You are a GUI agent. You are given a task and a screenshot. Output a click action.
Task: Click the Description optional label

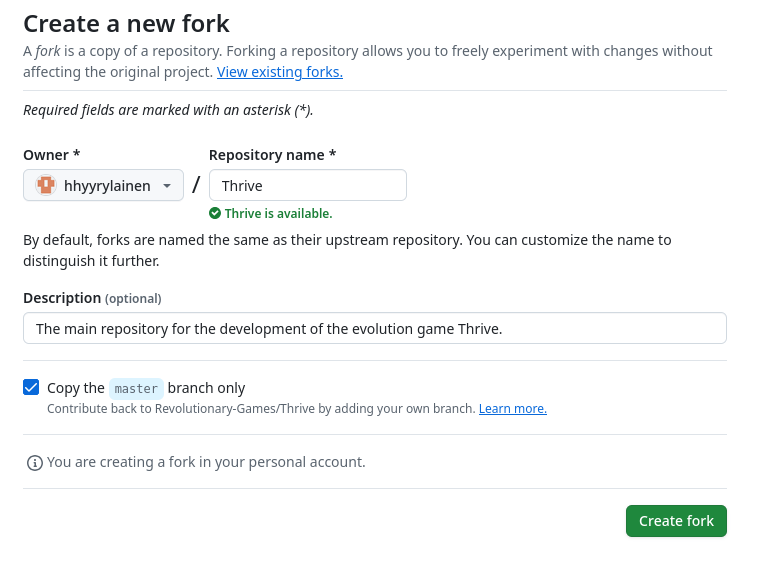point(92,298)
